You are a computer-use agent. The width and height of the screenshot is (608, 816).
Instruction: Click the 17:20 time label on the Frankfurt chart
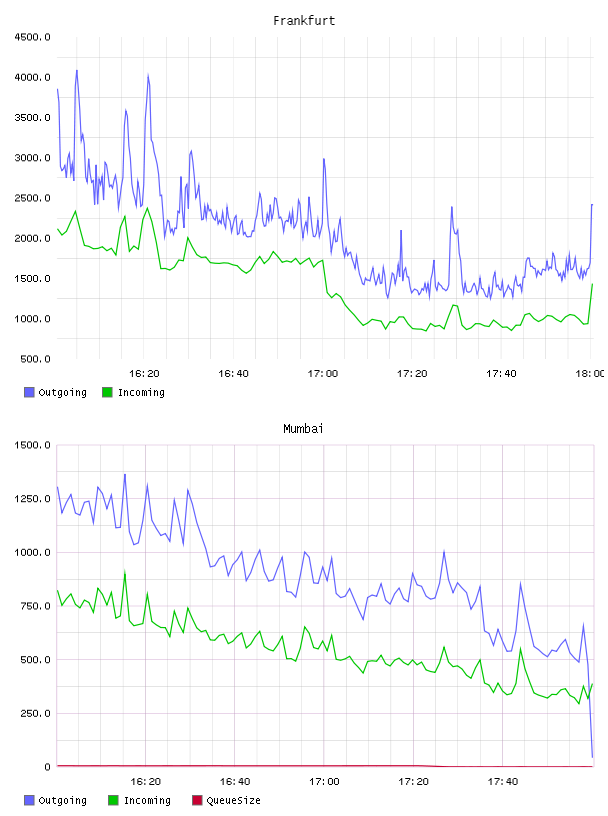[412, 374]
